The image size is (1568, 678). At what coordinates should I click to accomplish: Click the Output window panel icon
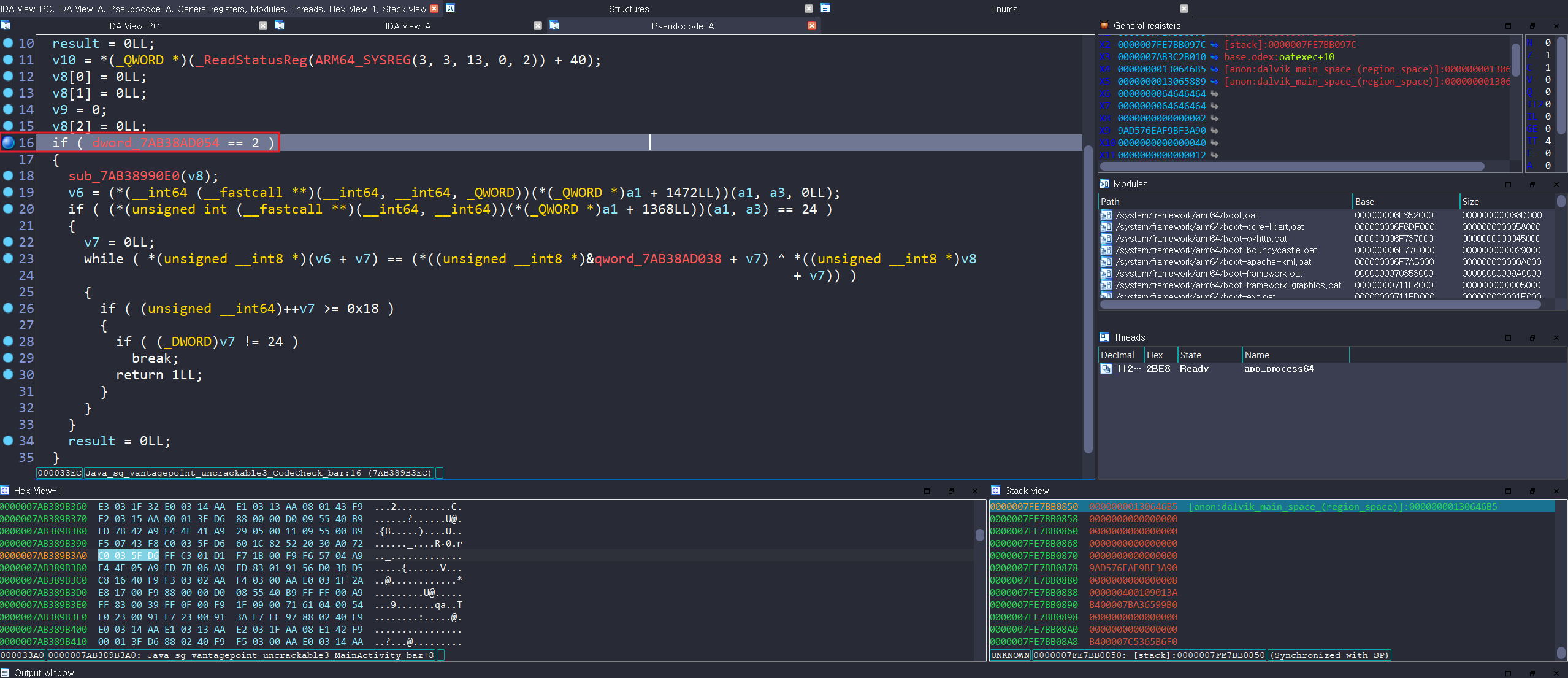coord(5,673)
